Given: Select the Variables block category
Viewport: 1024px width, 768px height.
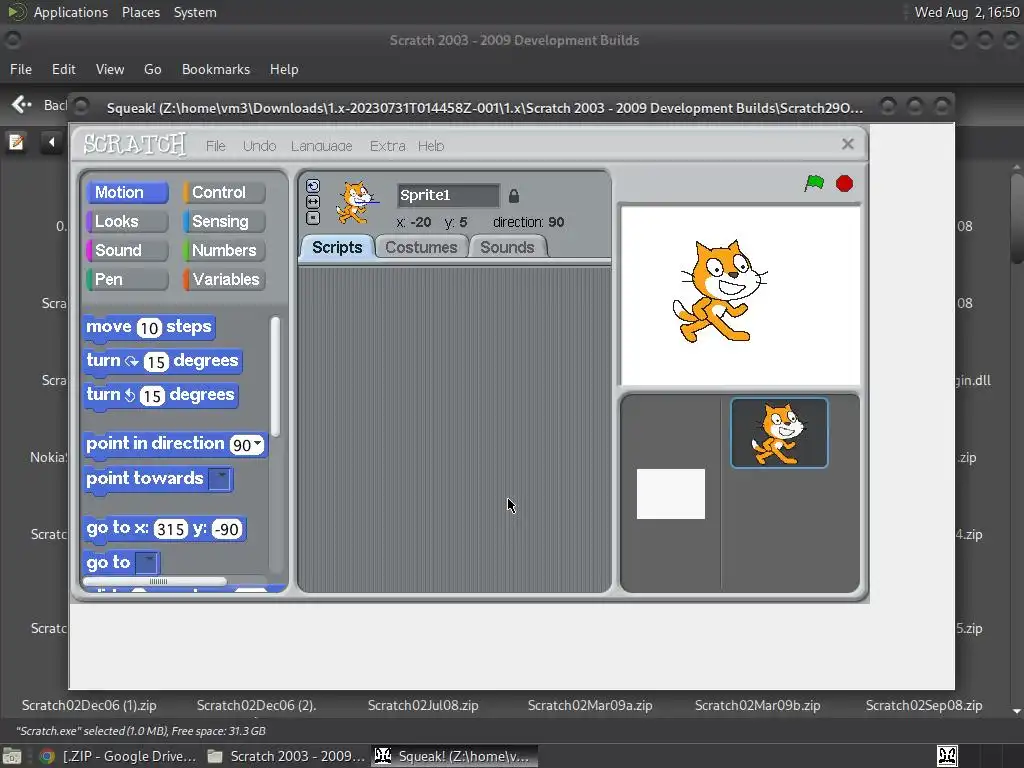Looking at the screenshot, I should [x=224, y=280].
